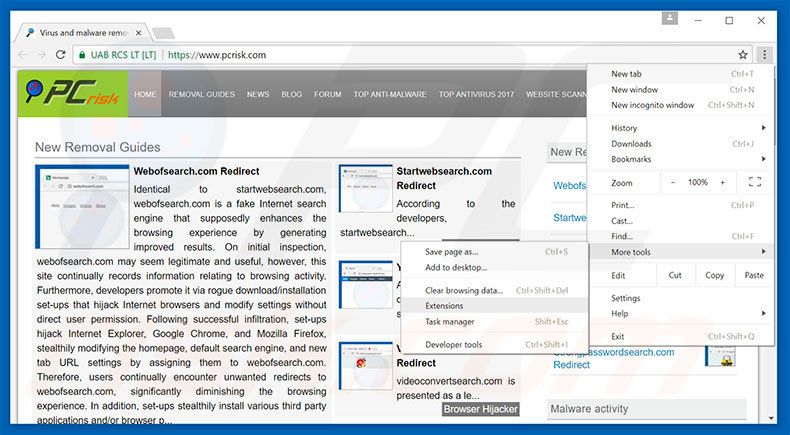
Task: Select Find... in Chrome menu
Action: pos(680,236)
